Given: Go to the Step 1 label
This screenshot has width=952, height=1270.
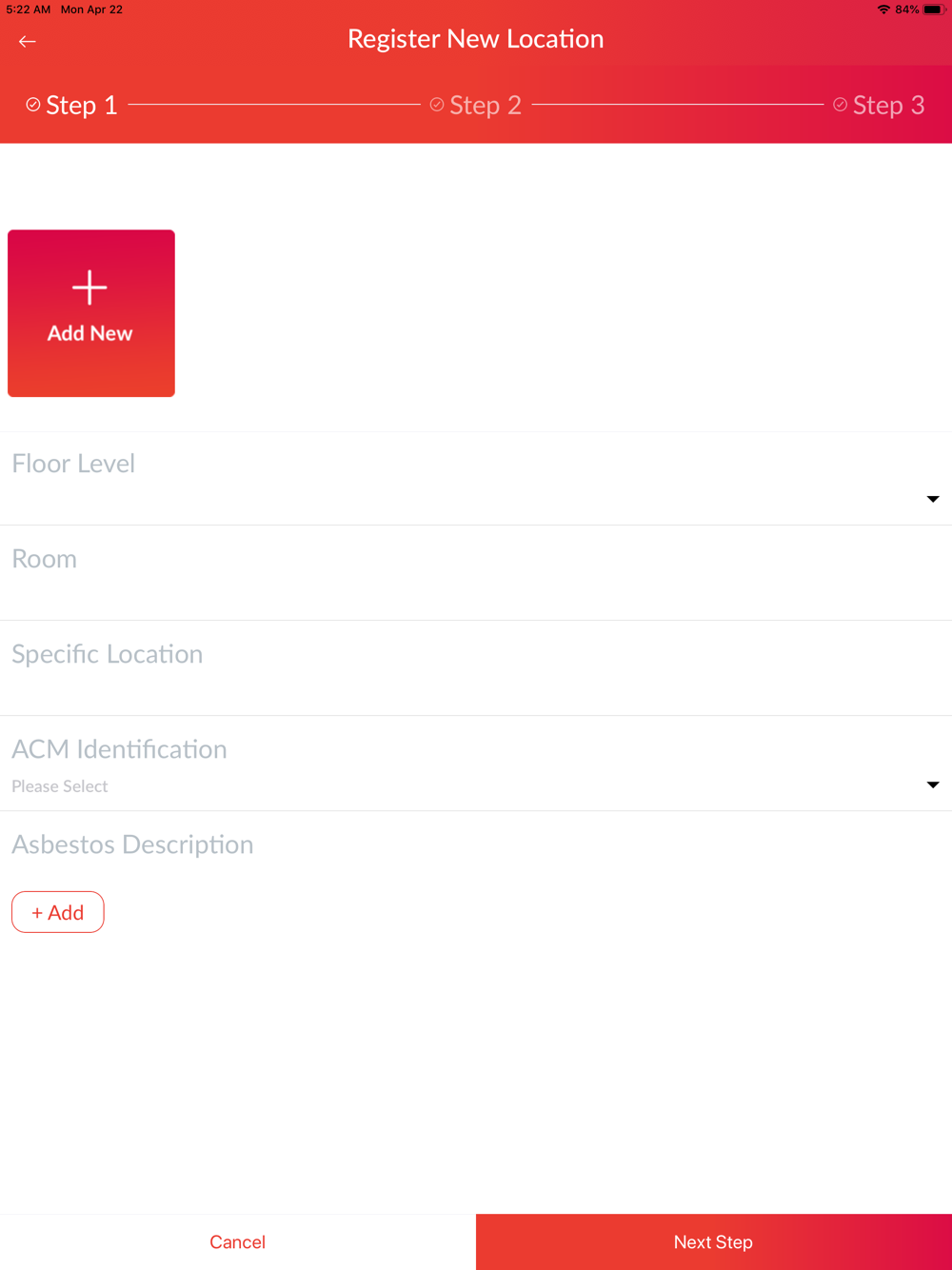Looking at the screenshot, I should tap(82, 105).
